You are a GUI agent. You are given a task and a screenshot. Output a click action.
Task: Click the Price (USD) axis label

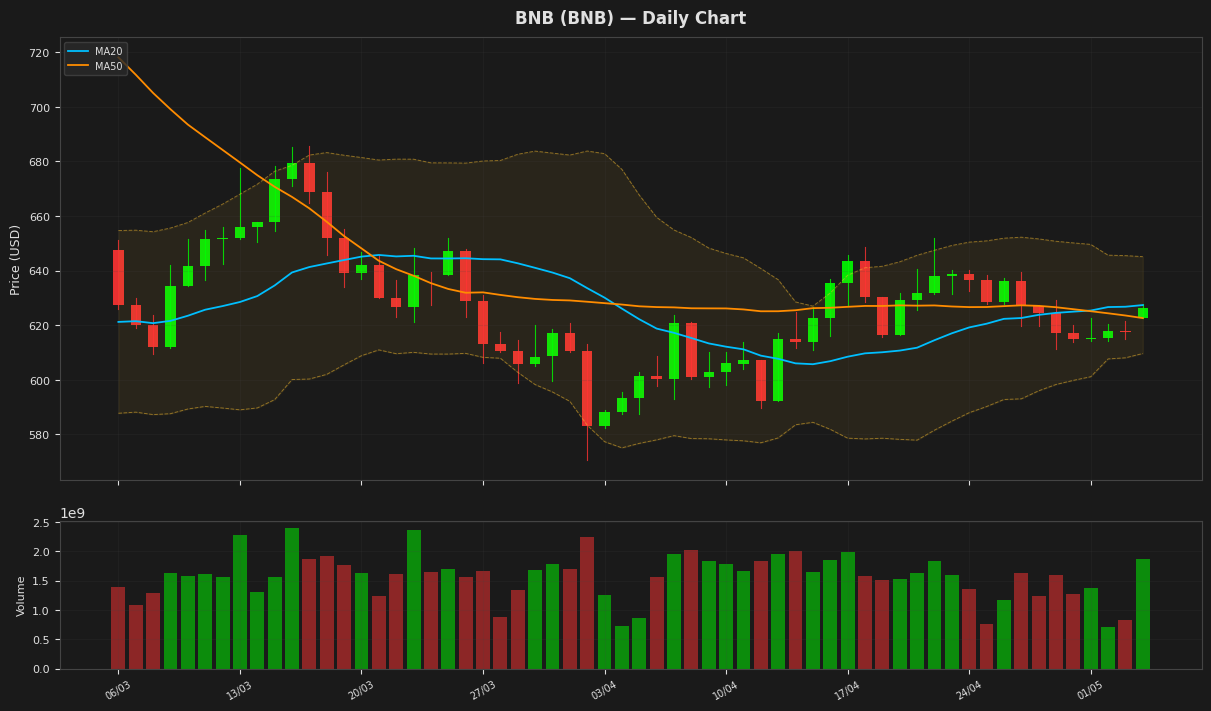pyautogui.click(x=15, y=259)
